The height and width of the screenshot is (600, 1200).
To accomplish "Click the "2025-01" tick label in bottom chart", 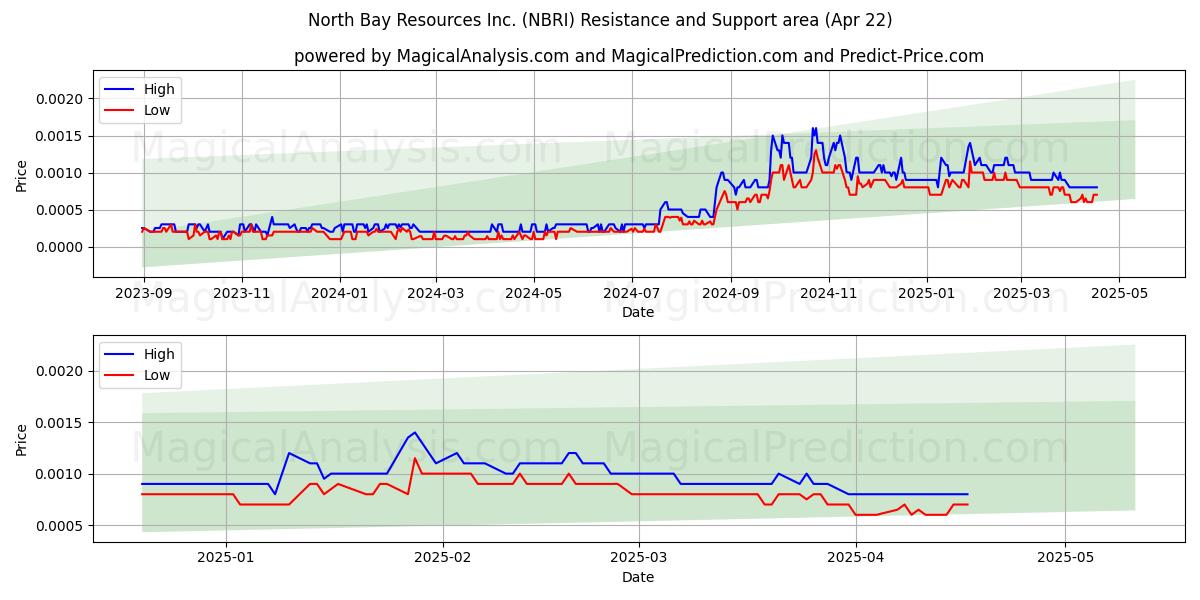I will click(x=226, y=557).
